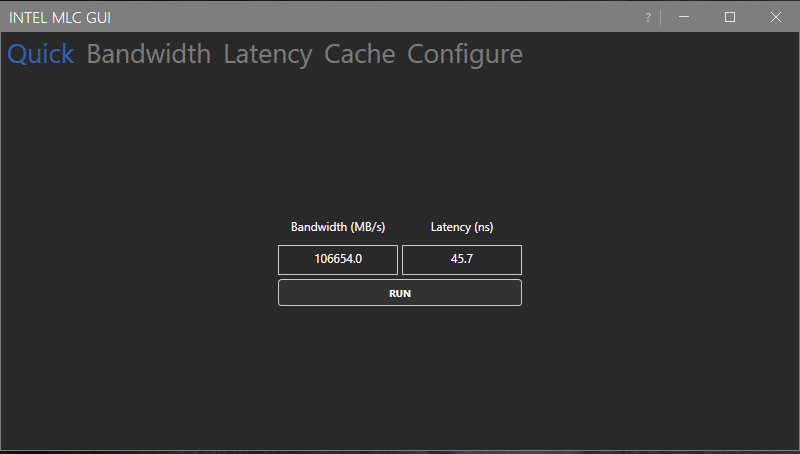Viewport: 800px width, 454px height.
Task: Click the separator line beside the help icon
Action: click(660, 17)
